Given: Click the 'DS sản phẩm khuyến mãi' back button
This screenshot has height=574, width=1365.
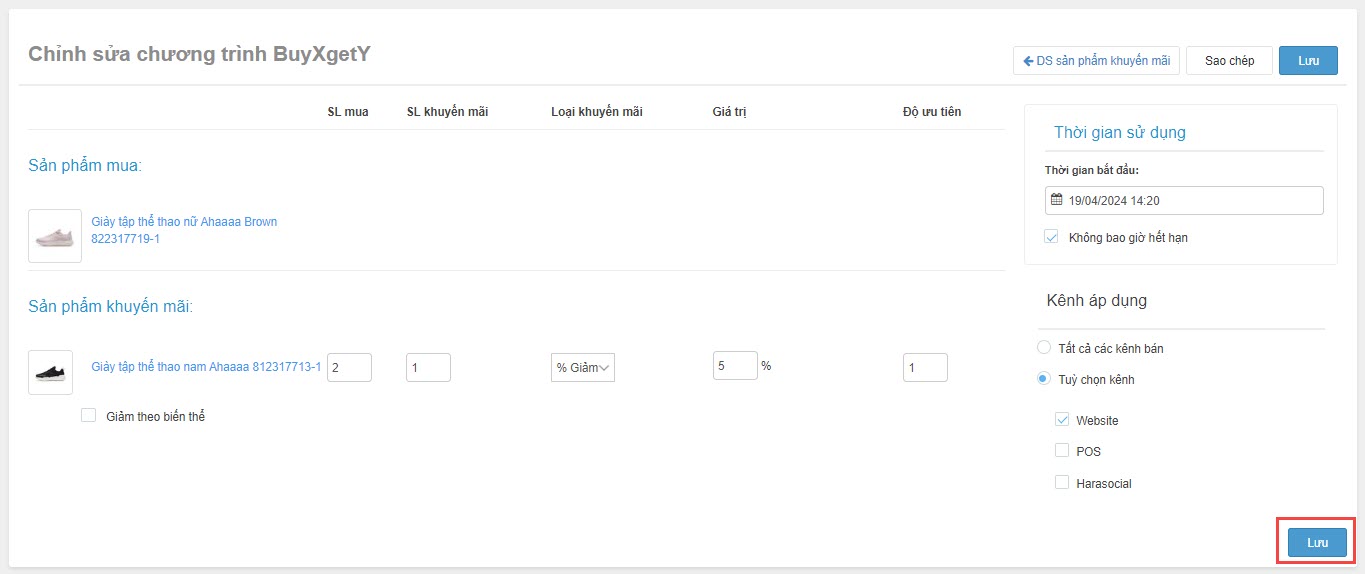Looking at the screenshot, I should [x=1096, y=60].
